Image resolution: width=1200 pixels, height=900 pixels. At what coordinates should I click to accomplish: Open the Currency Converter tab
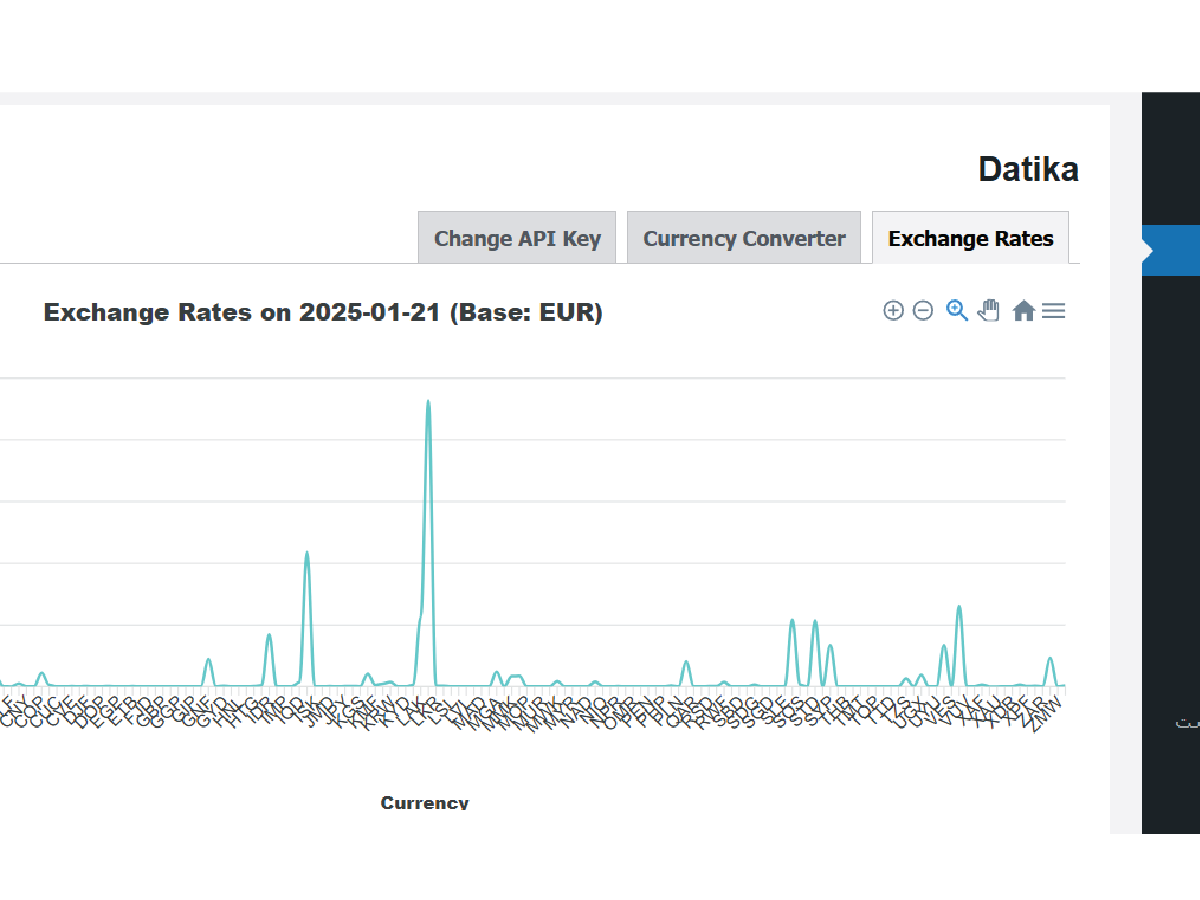pos(744,239)
